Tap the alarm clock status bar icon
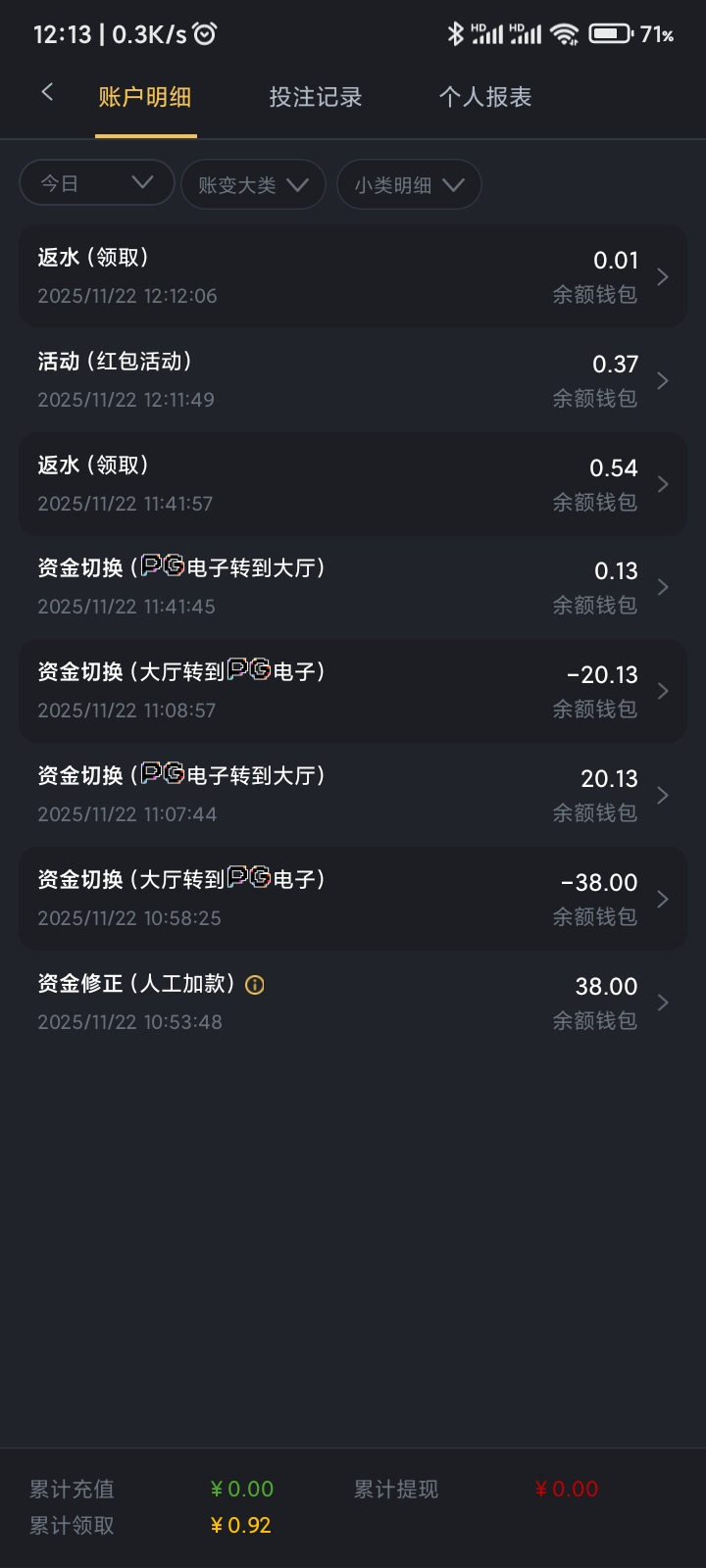This screenshot has width=706, height=1568. [205, 34]
